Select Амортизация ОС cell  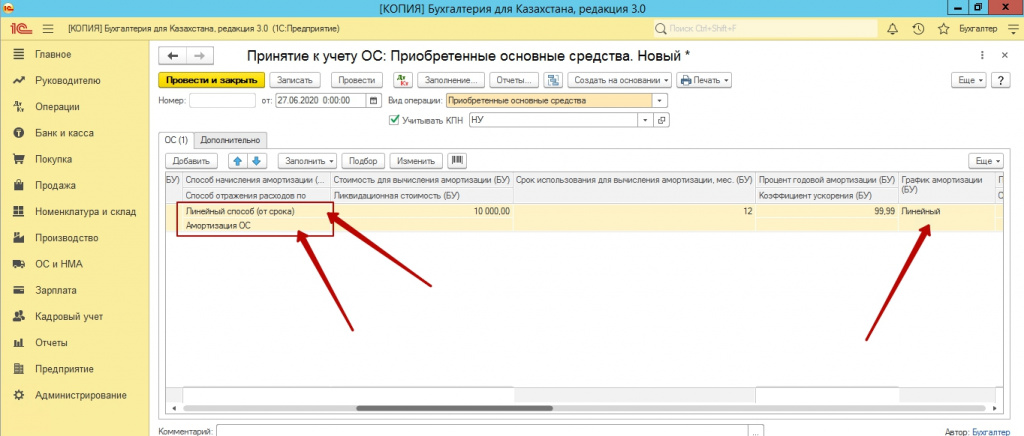click(257, 225)
